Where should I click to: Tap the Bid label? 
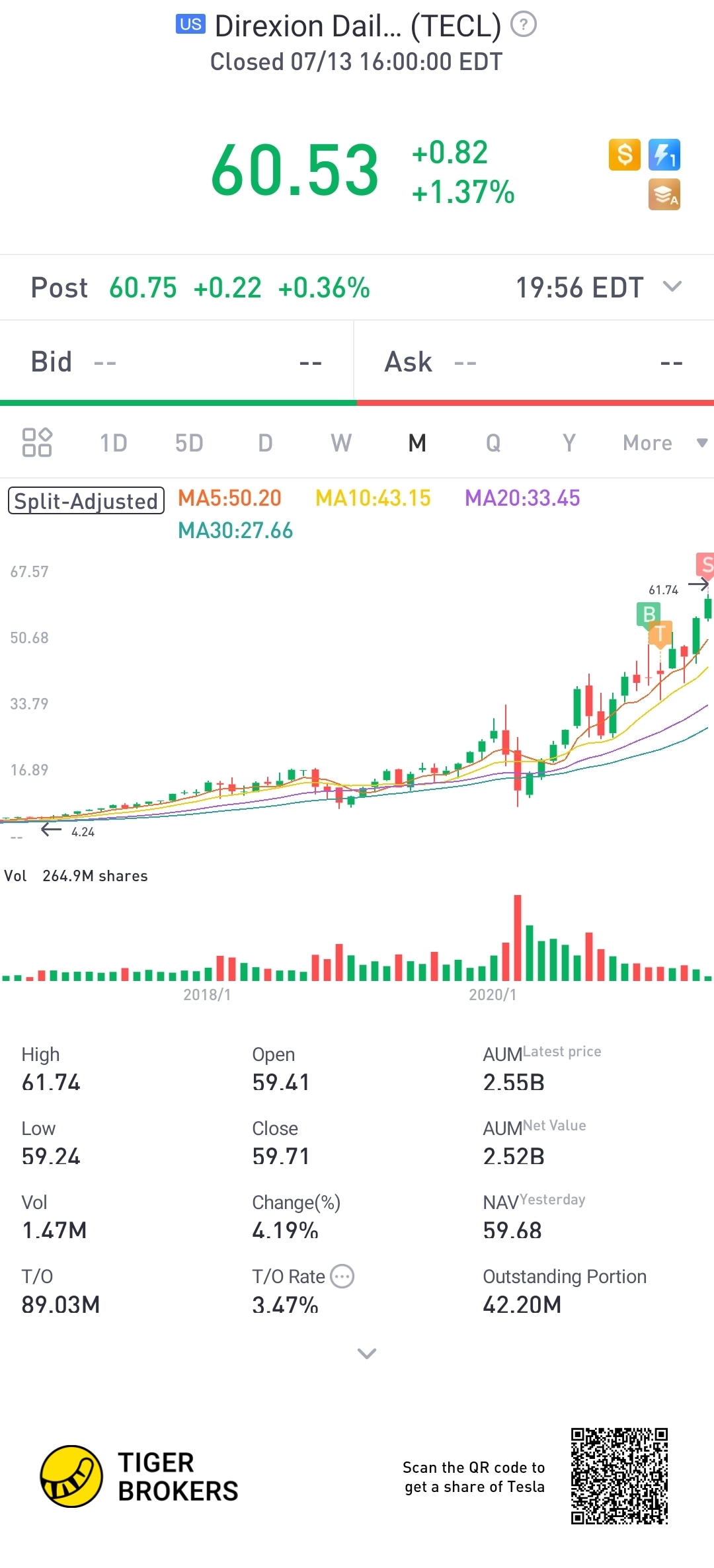51,362
